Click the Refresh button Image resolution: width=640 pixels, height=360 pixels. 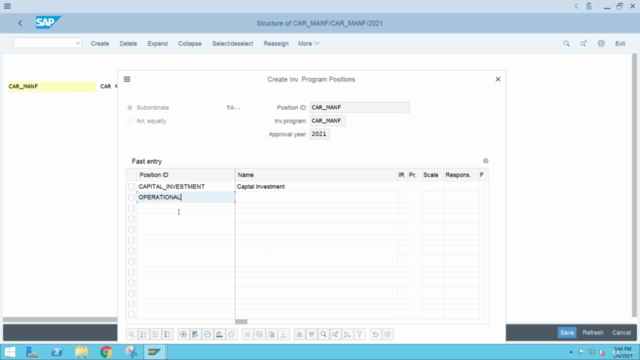pyautogui.click(x=593, y=333)
